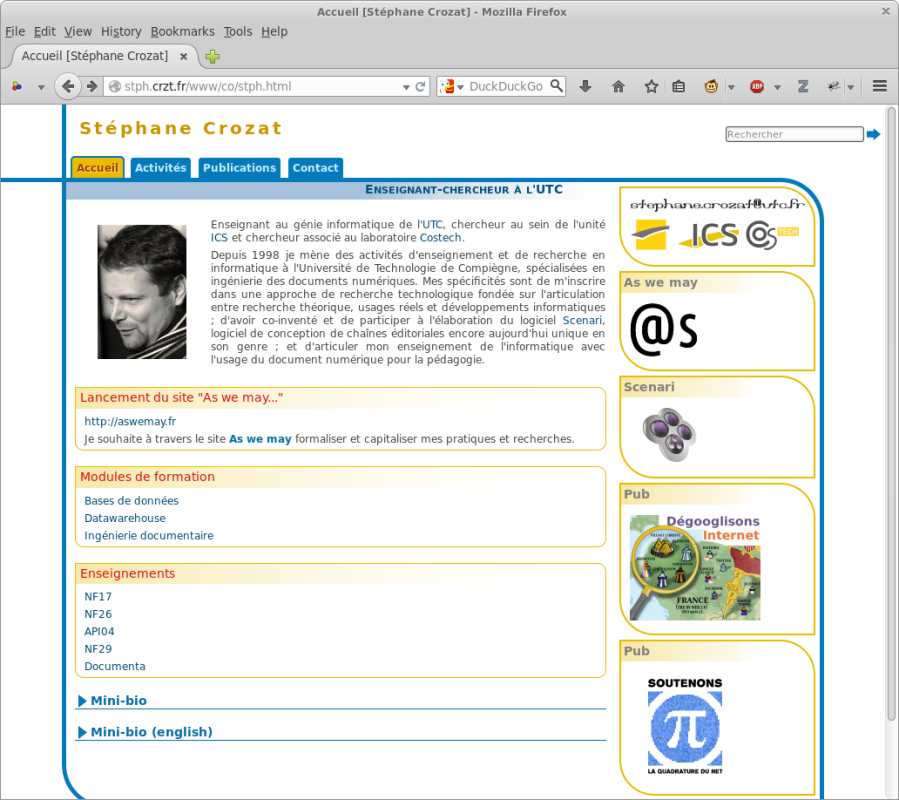The height and width of the screenshot is (800, 899).
Task: Click the Greasemonkey monkey icon
Action: coord(711,87)
